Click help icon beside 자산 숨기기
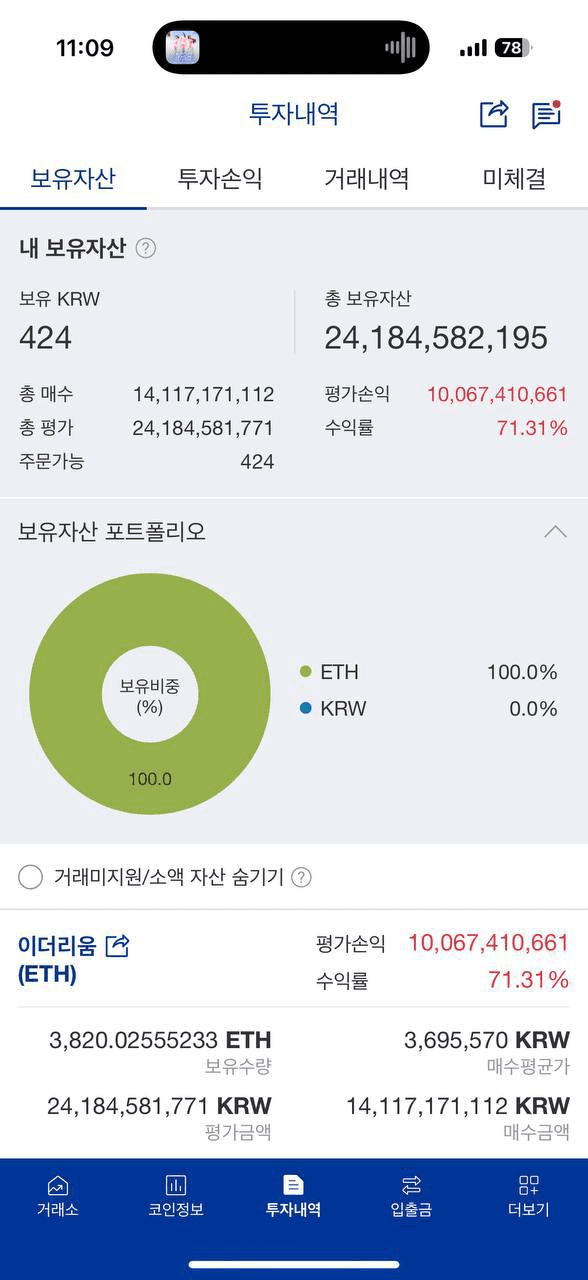Screen dimensions: 588x1280 (301, 877)
